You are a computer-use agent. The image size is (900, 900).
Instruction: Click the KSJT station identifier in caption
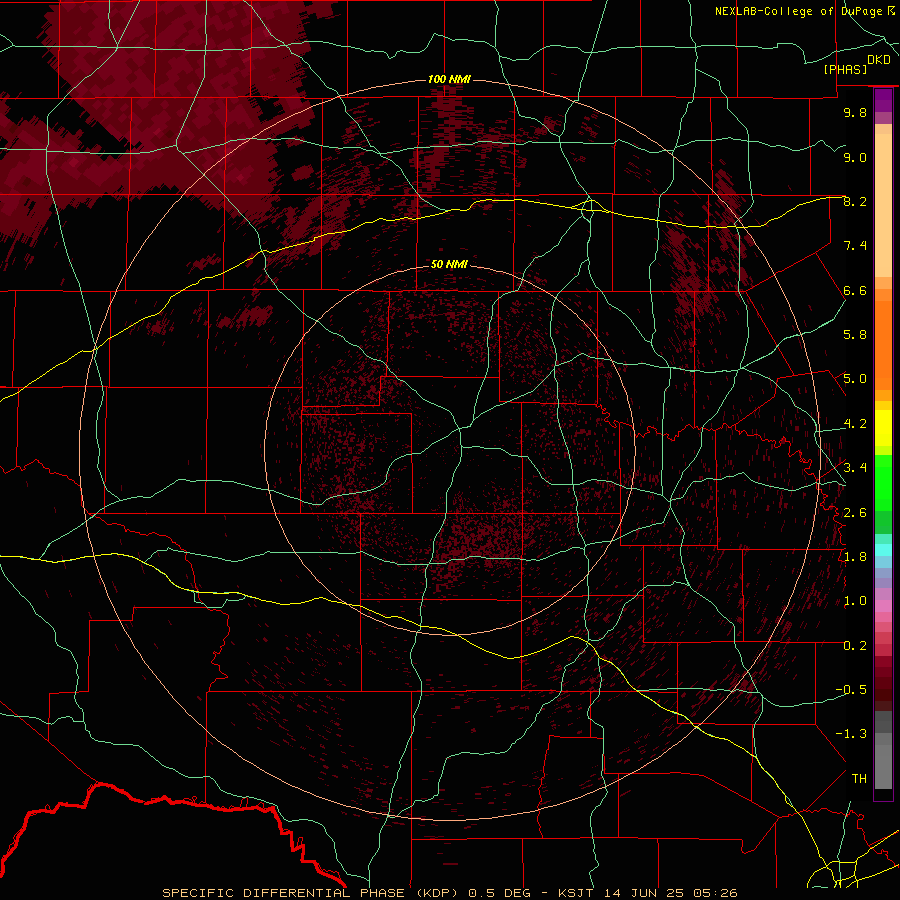point(577,893)
